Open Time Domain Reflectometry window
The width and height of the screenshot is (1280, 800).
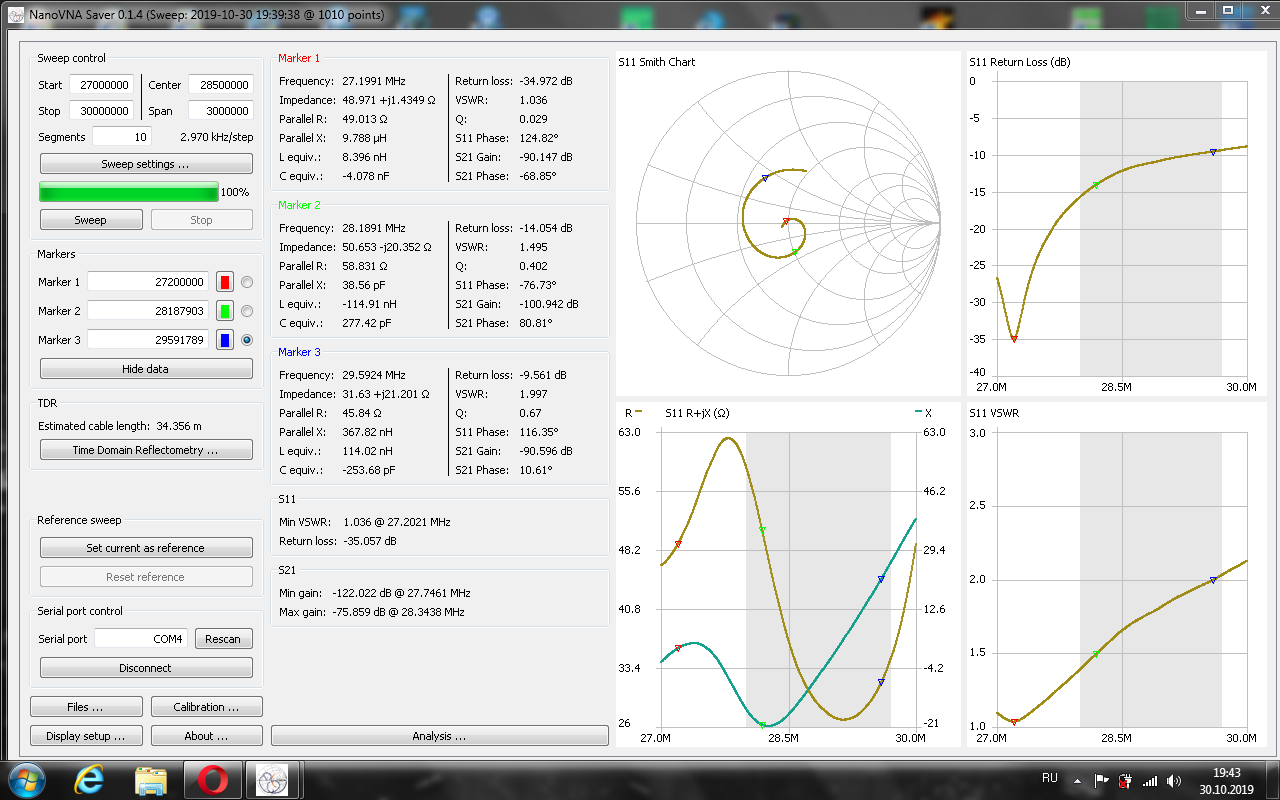tap(146, 450)
